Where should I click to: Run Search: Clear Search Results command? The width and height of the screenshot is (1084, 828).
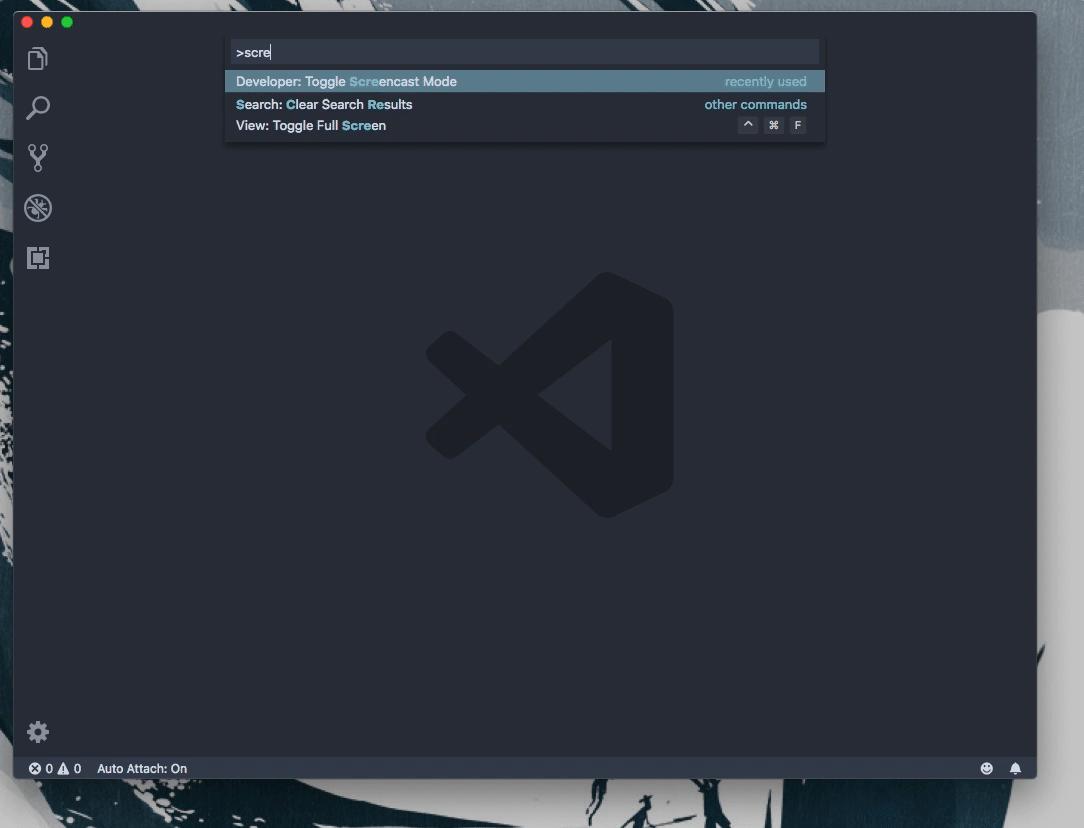tap(525, 104)
